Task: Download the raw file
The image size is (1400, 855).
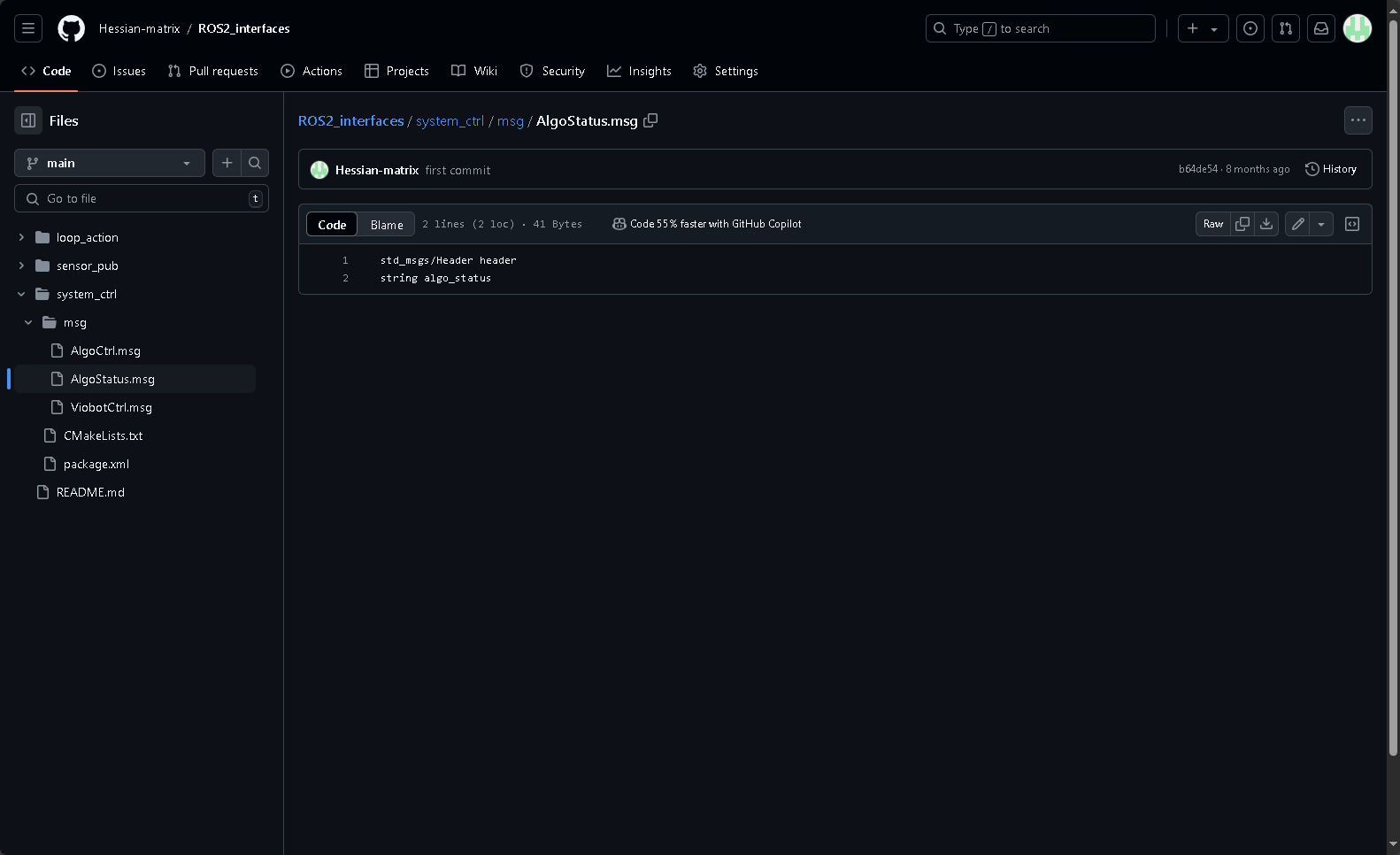Action: pyautogui.click(x=1266, y=224)
